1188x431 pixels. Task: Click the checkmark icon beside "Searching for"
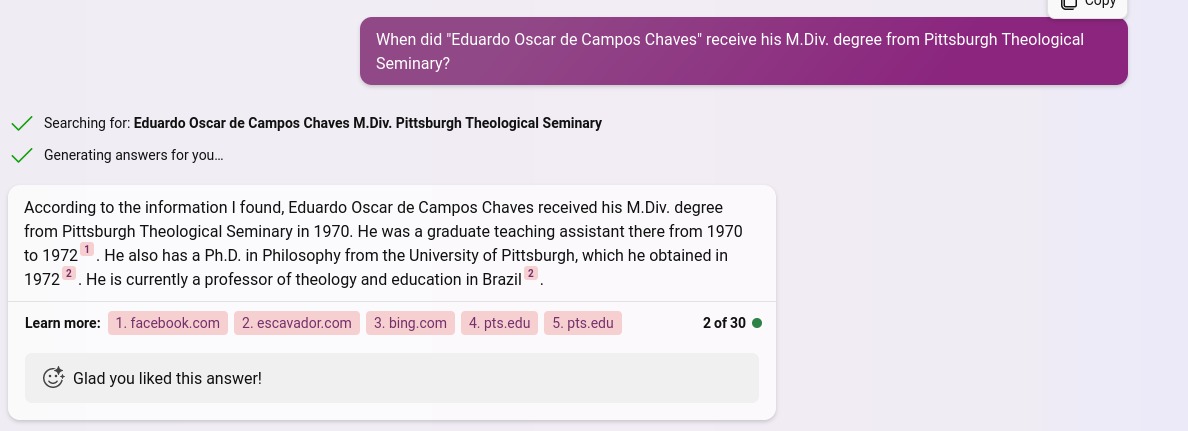[x=21, y=124]
